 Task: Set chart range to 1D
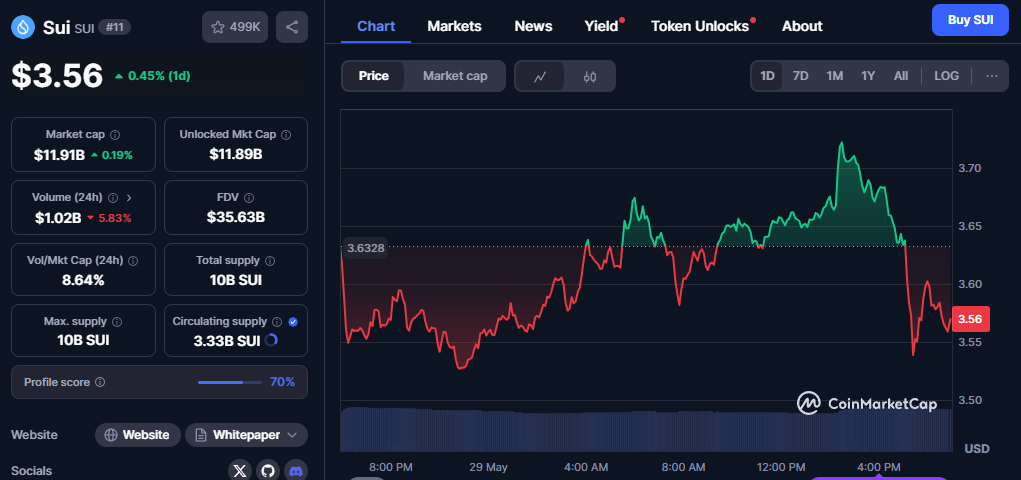point(768,76)
